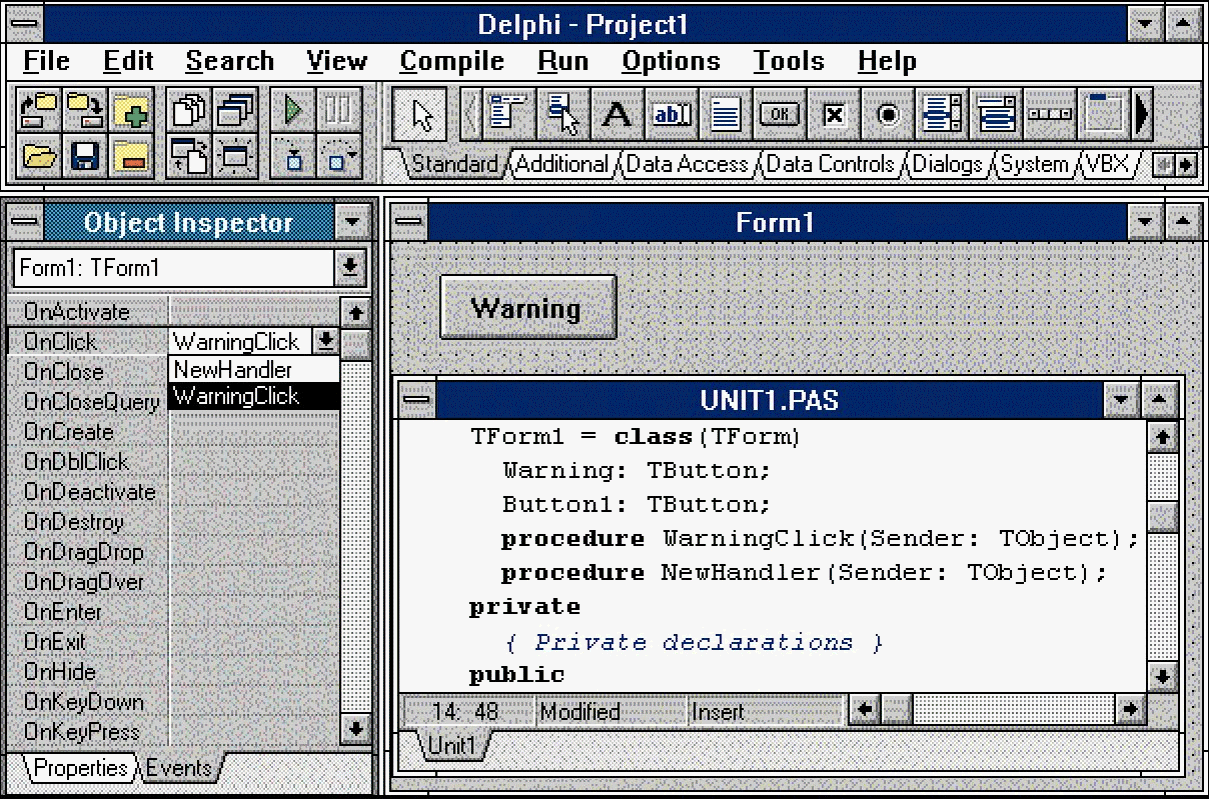Click the Save file floppy disk icon
Screen dimensions: 1209x799
click(85, 156)
